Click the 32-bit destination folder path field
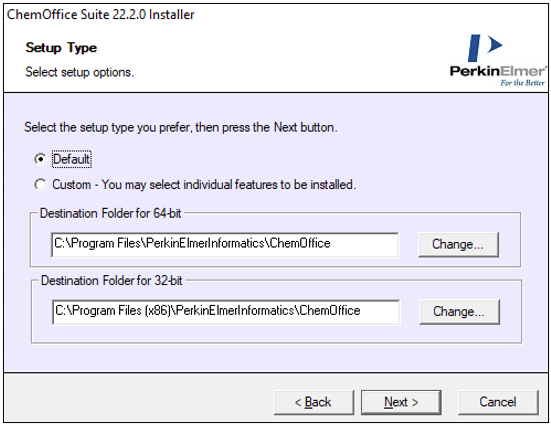Image resolution: width=551 pixels, height=425 pixels. click(226, 312)
